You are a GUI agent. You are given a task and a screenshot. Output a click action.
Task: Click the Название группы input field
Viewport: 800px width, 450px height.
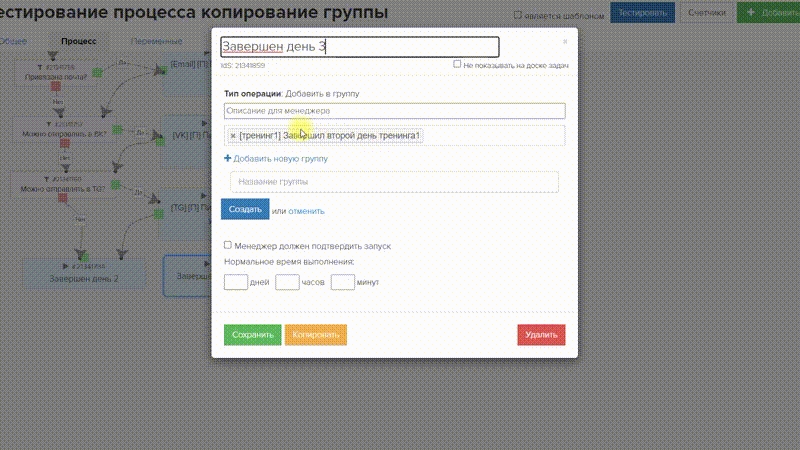pos(393,181)
